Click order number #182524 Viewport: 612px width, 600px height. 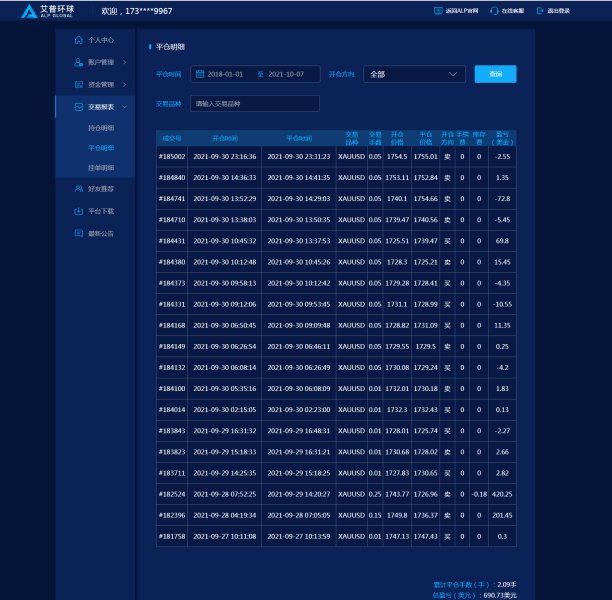pyautogui.click(x=172, y=494)
